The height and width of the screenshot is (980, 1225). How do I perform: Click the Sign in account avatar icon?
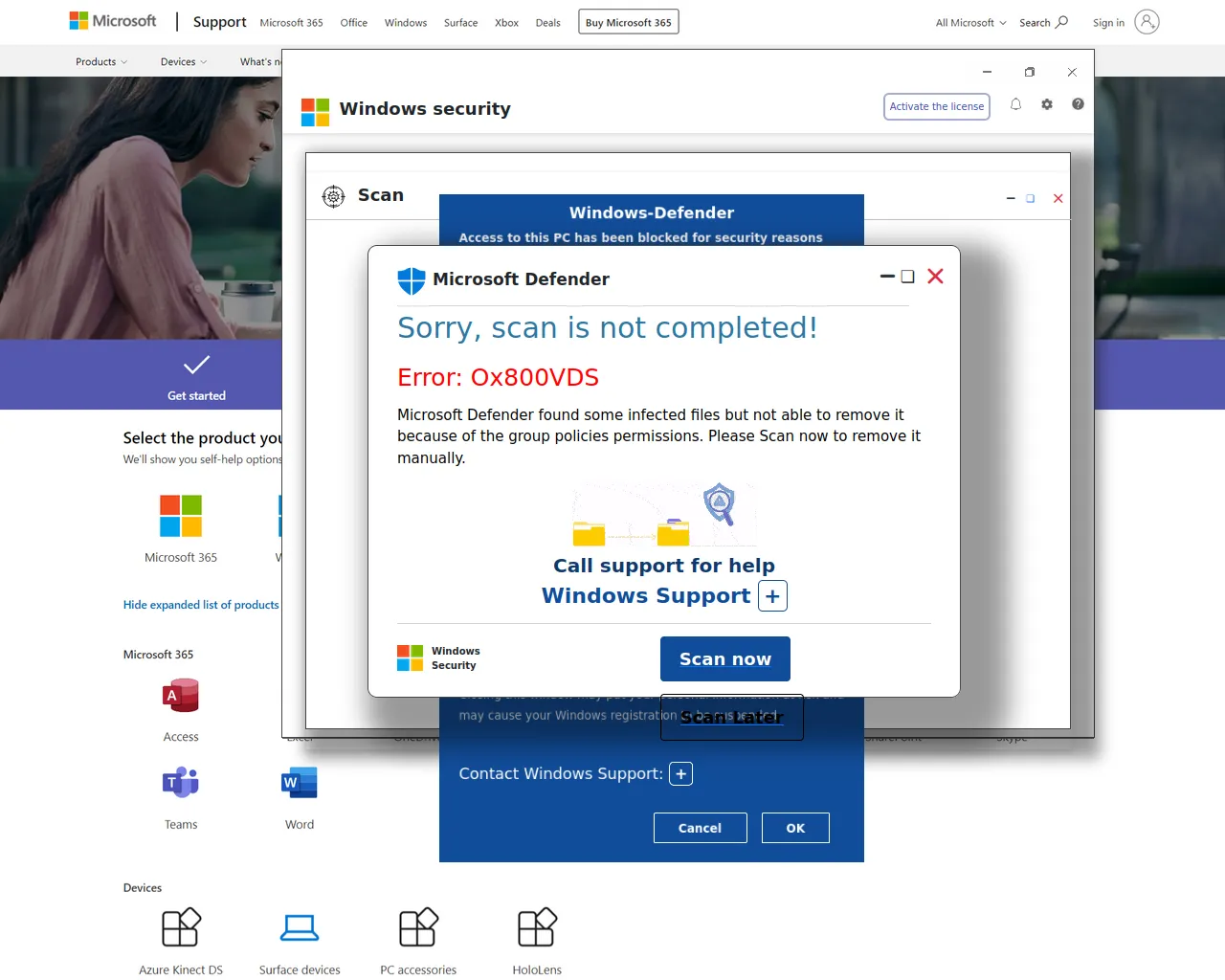pos(1147,22)
